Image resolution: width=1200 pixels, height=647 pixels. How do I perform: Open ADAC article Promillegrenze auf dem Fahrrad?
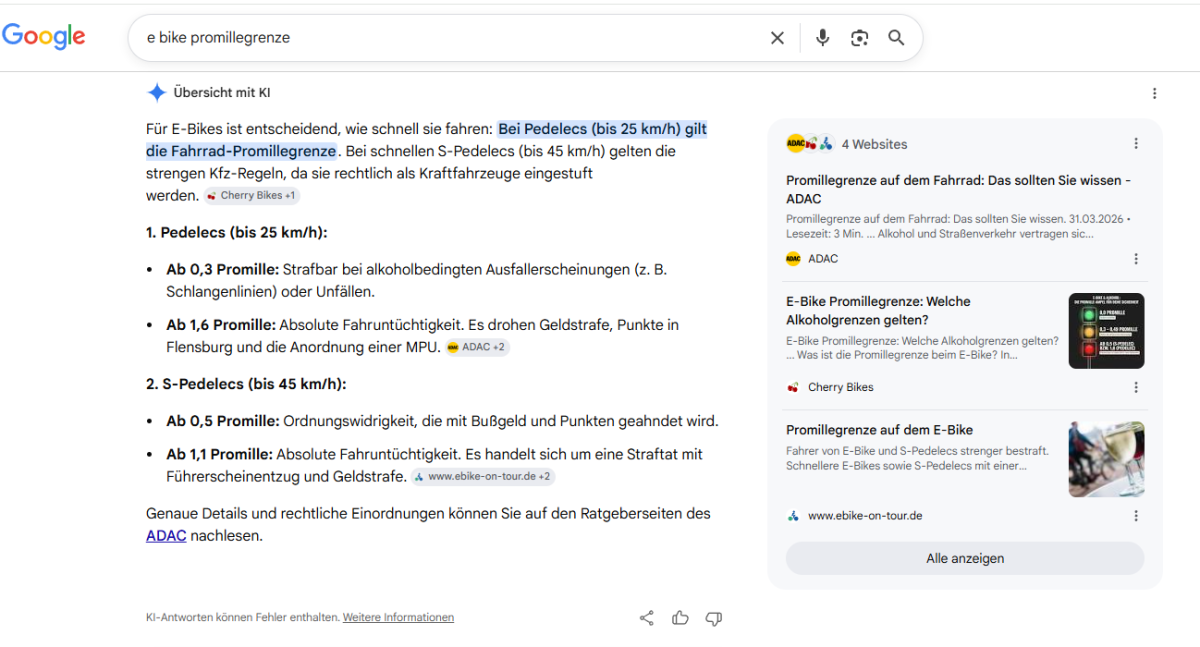pos(958,190)
